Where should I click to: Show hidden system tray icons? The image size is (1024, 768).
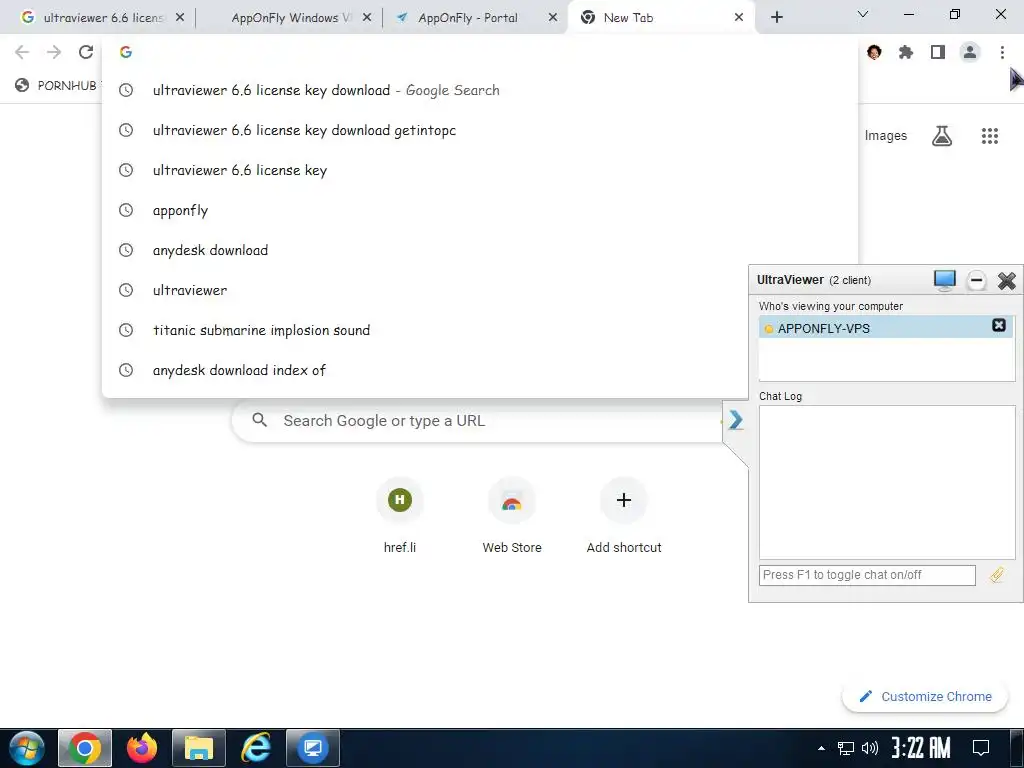click(x=821, y=748)
